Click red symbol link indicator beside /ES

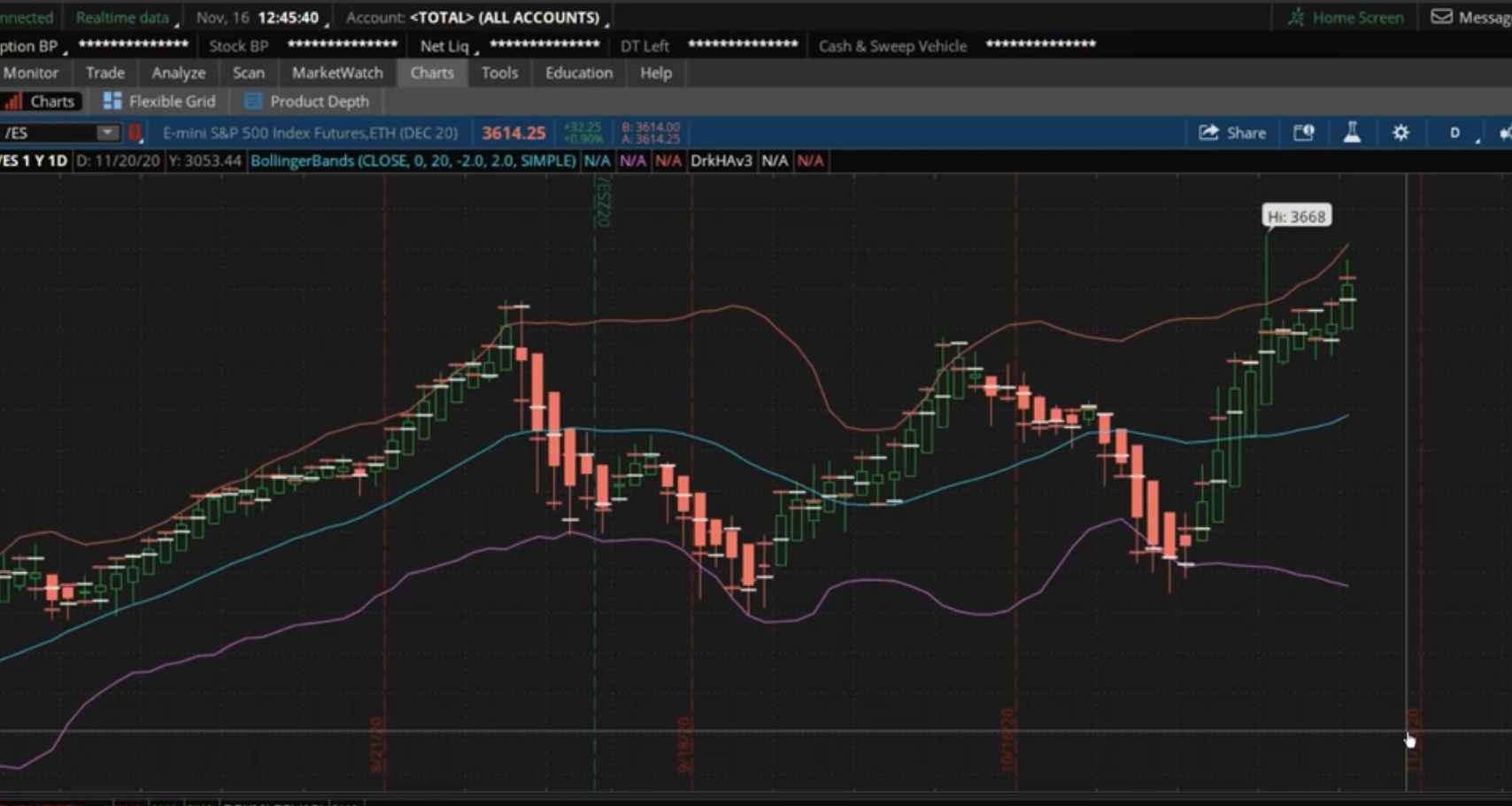tap(135, 133)
